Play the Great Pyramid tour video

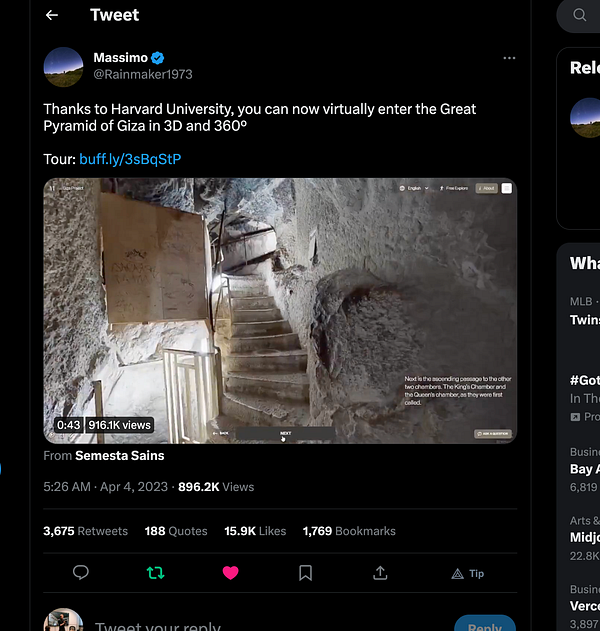pos(280,311)
